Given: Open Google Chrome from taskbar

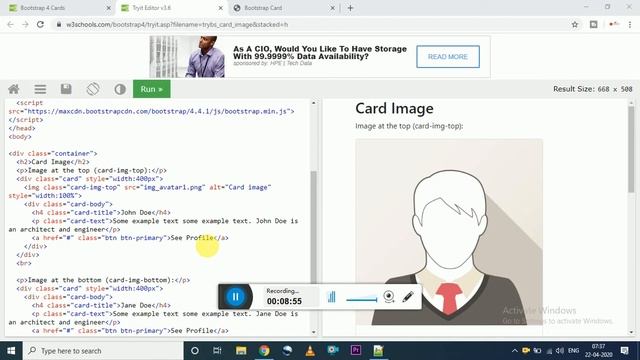Looking at the screenshot, I should 264,351.
